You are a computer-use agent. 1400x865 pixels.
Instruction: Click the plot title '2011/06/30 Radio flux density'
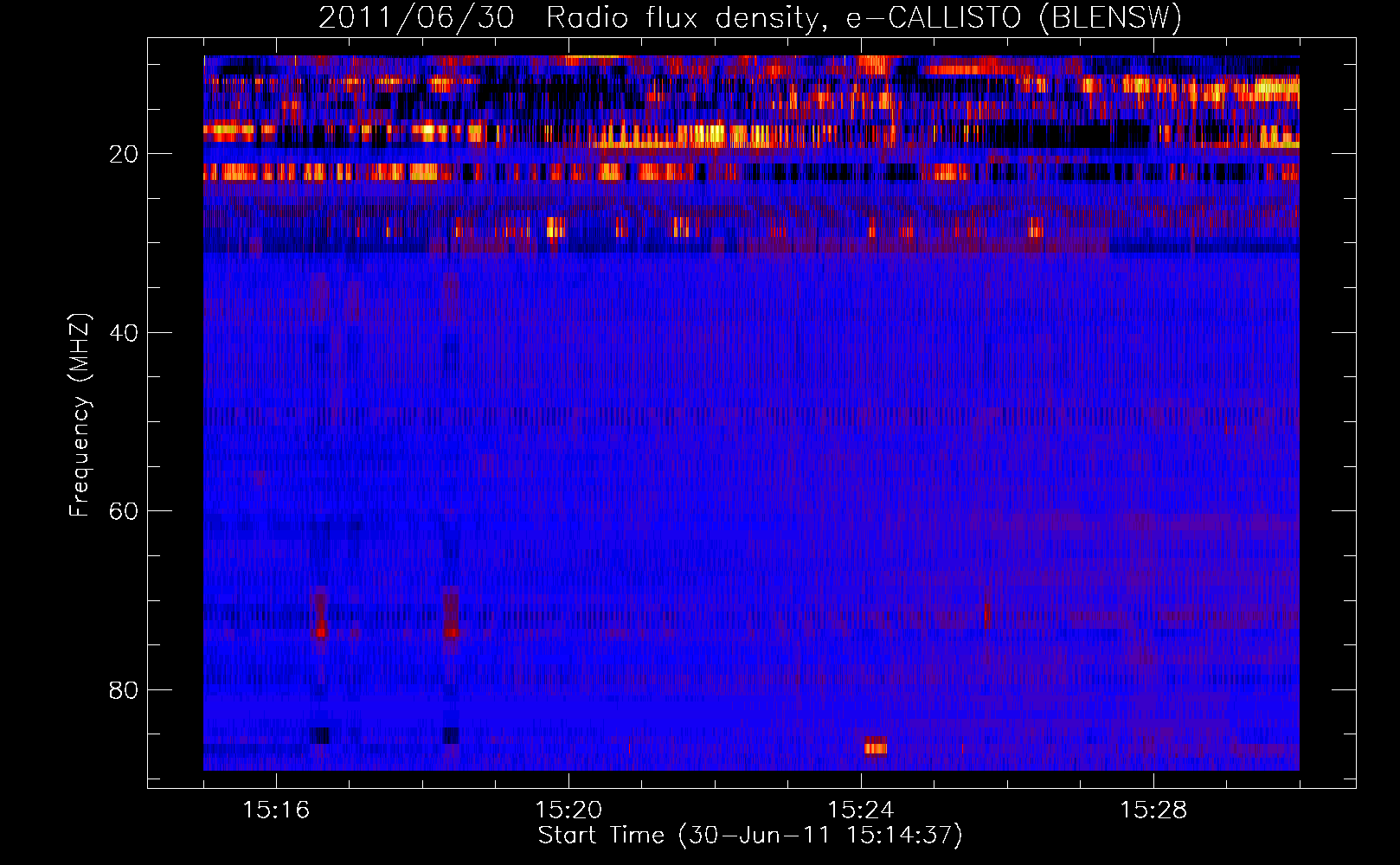(x=568, y=17)
